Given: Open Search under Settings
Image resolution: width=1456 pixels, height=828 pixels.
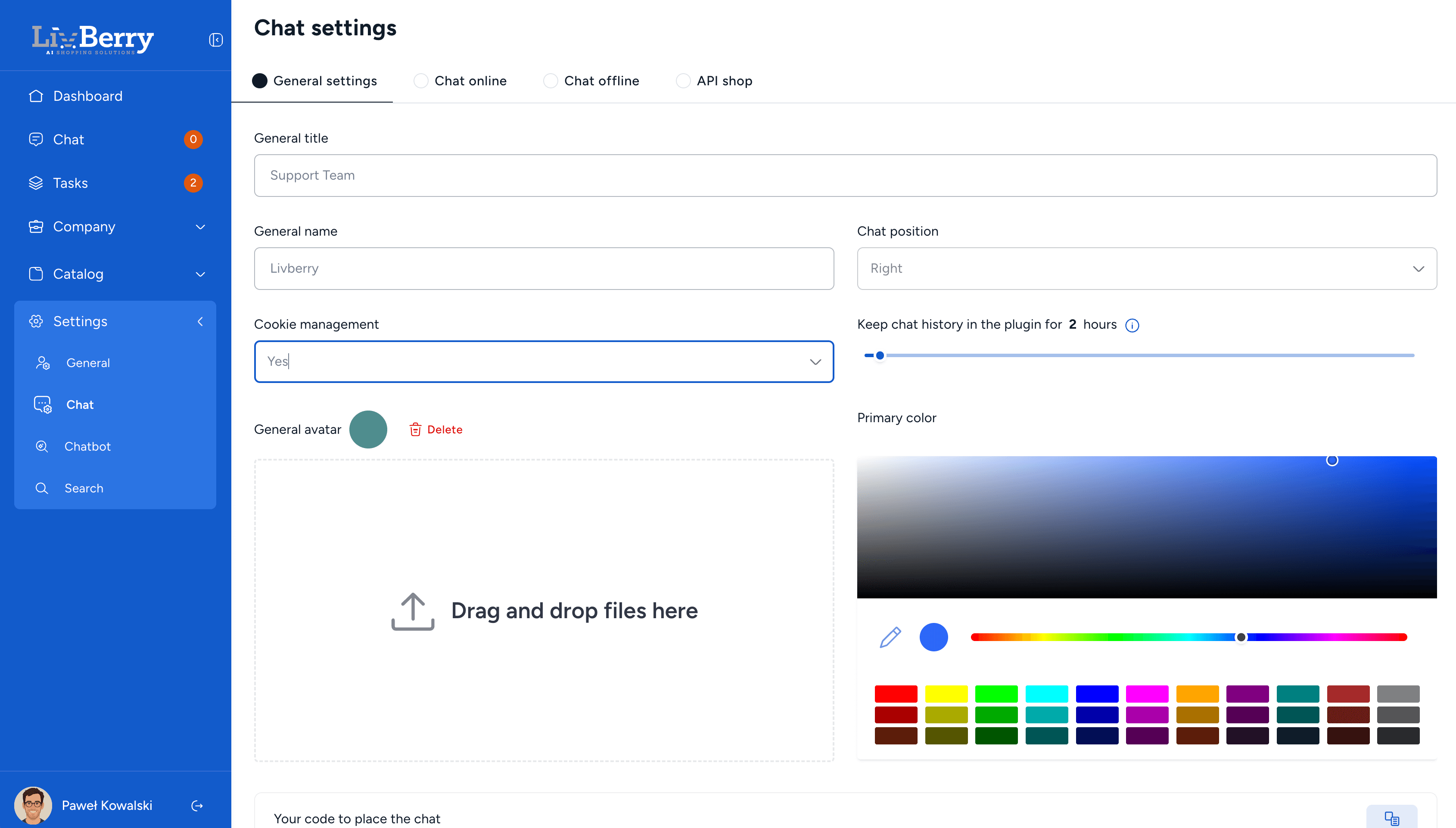Looking at the screenshot, I should (x=84, y=488).
